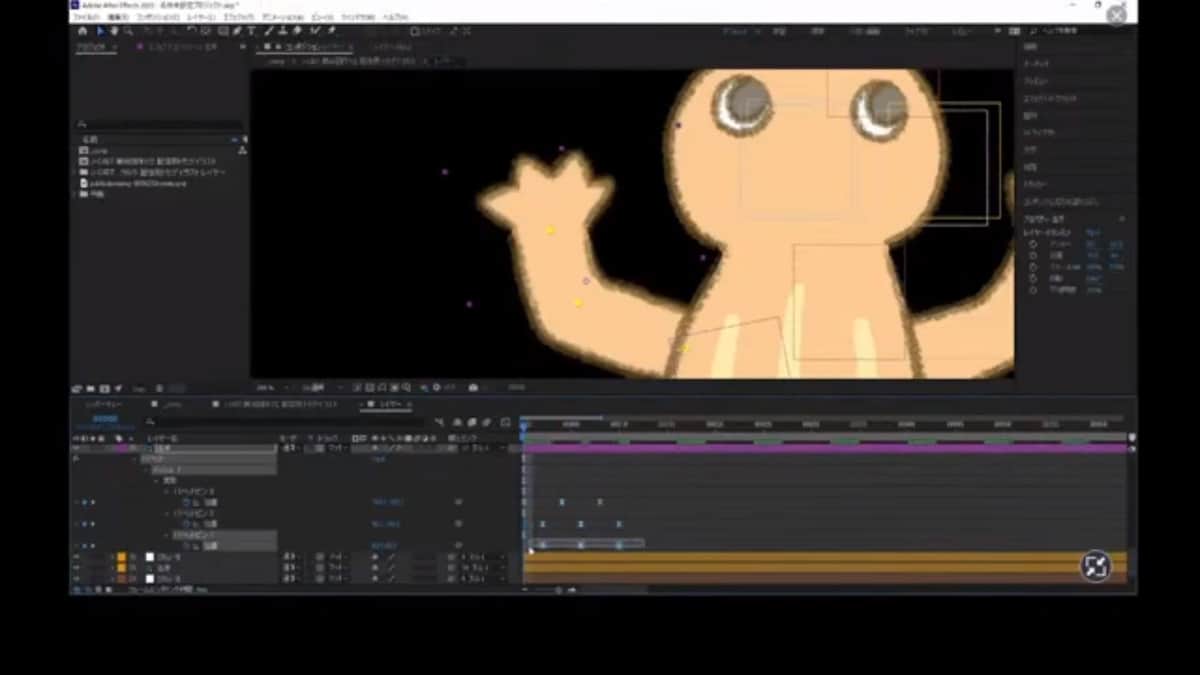This screenshot has height=675, width=1200.
Task: Select the Type (T) tool
Action: pos(251,31)
